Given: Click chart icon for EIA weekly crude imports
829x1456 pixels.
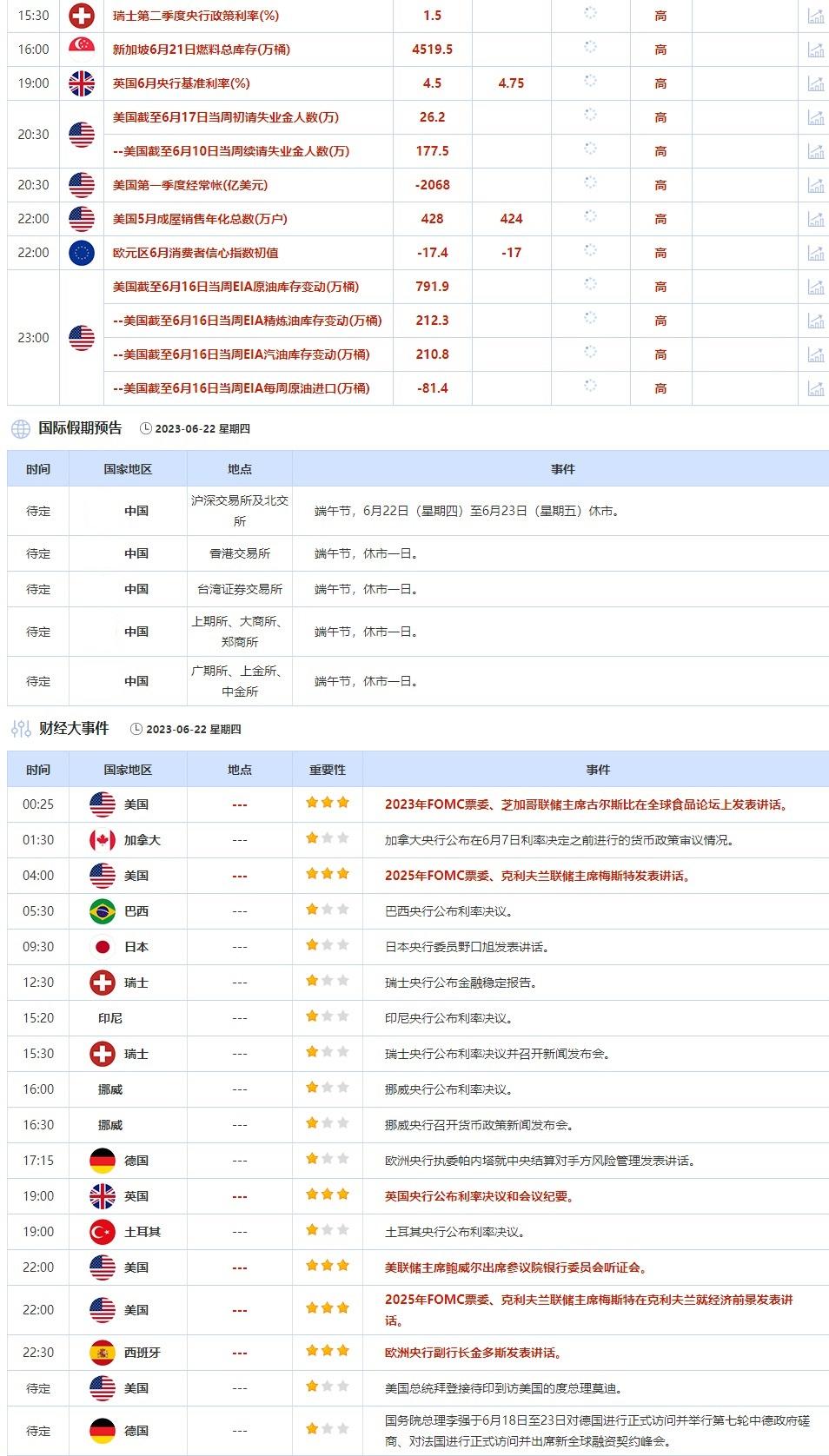Looking at the screenshot, I should pos(815,388).
